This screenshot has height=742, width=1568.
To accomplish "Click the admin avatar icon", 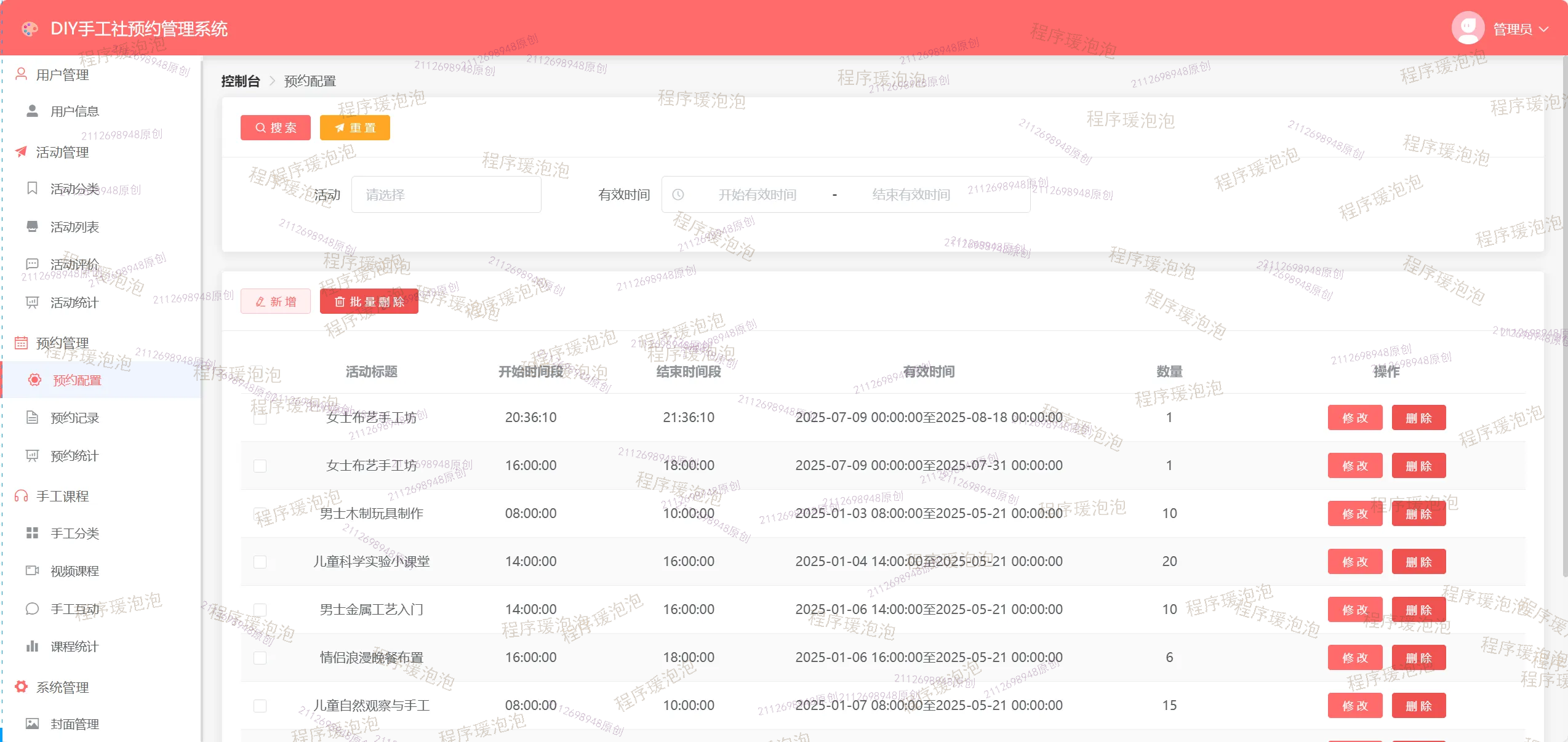I will click(x=1468, y=28).
